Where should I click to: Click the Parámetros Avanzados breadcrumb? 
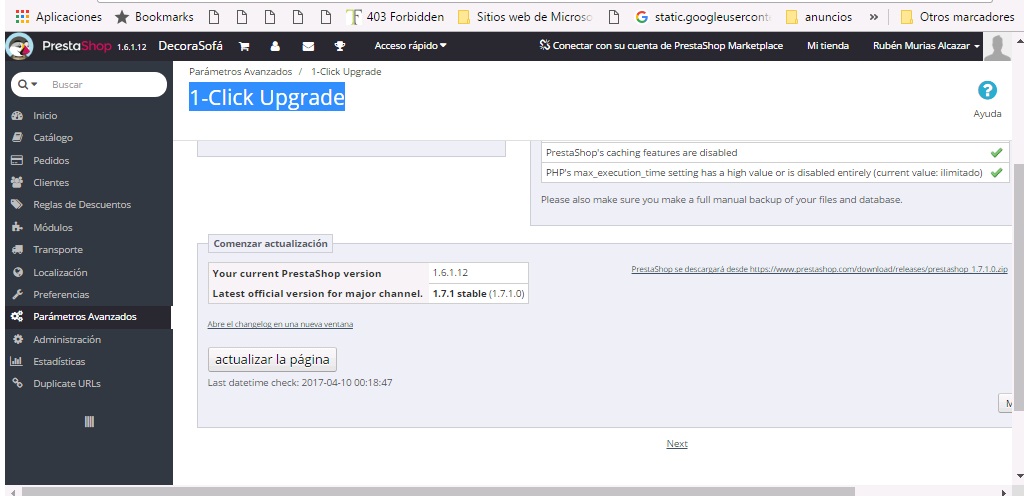[x=240, y=72]
